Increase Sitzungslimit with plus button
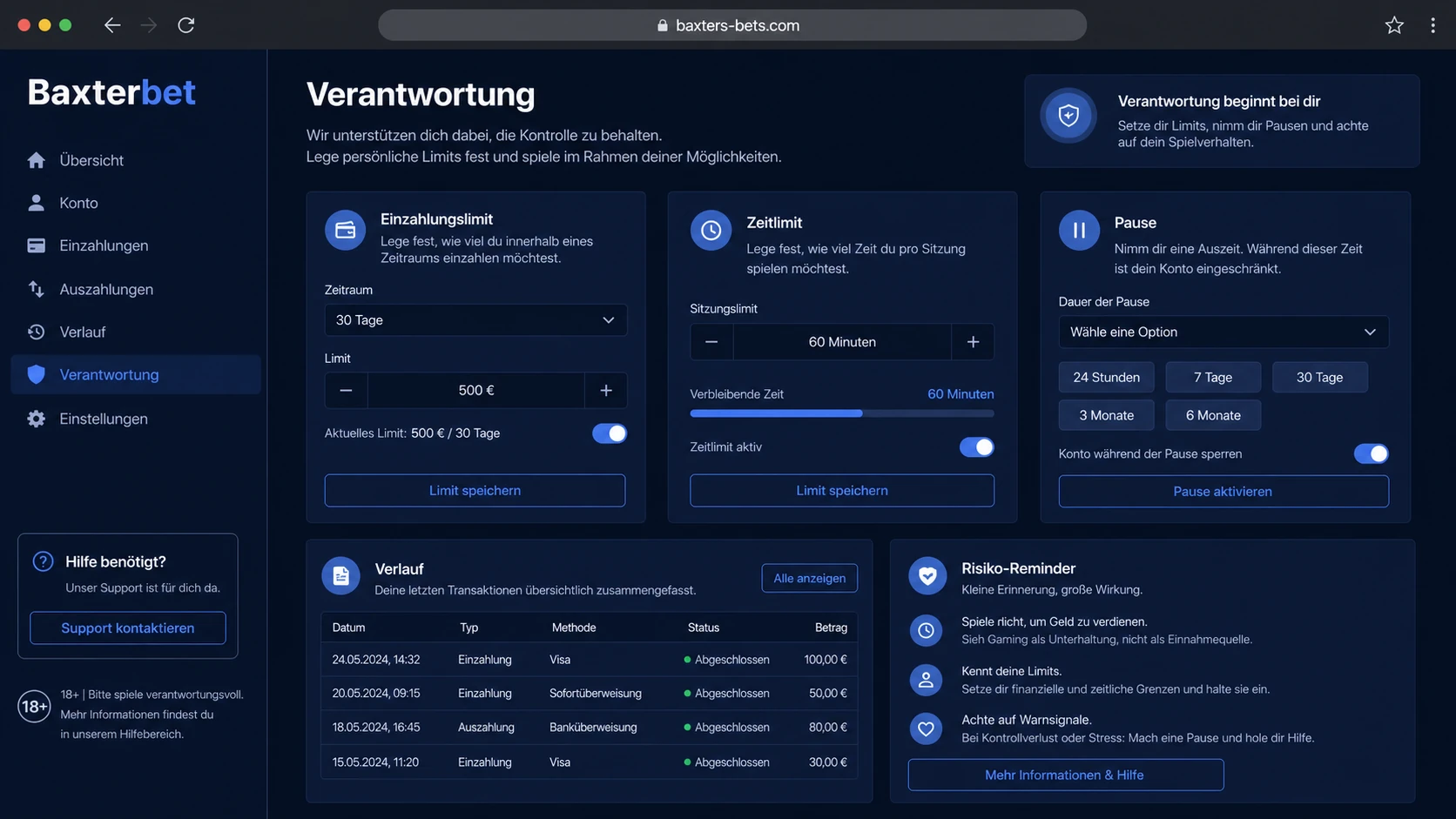 (x=973, y=342)
